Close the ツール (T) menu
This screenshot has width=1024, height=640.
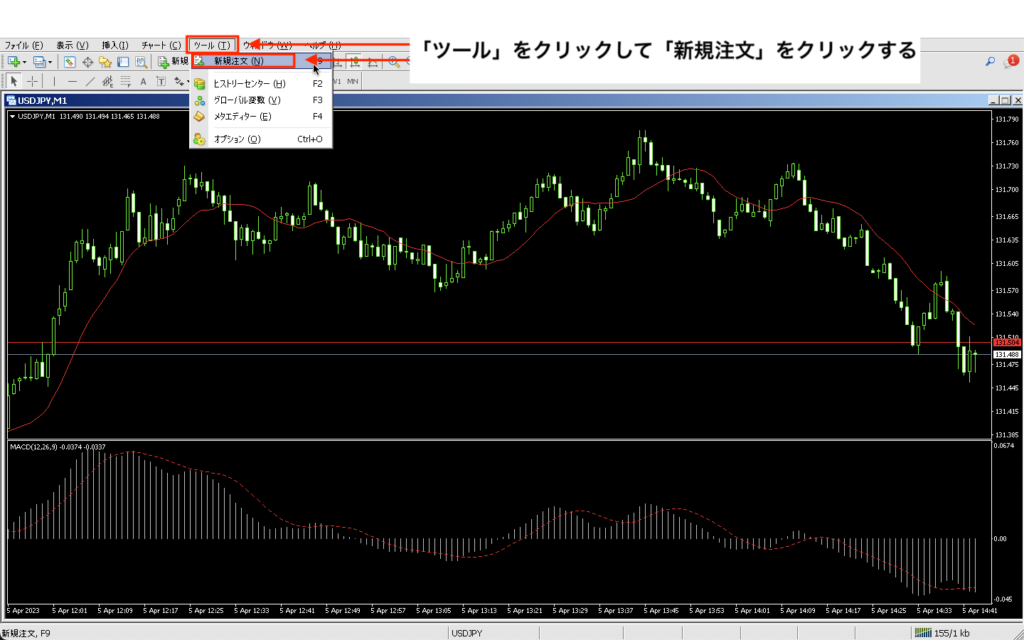[212, 45]
